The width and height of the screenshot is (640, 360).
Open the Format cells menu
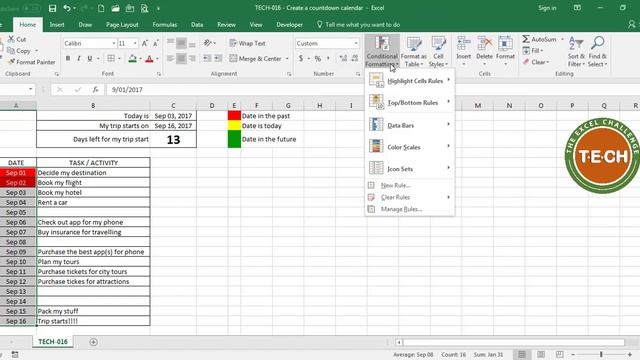(505, 51)
